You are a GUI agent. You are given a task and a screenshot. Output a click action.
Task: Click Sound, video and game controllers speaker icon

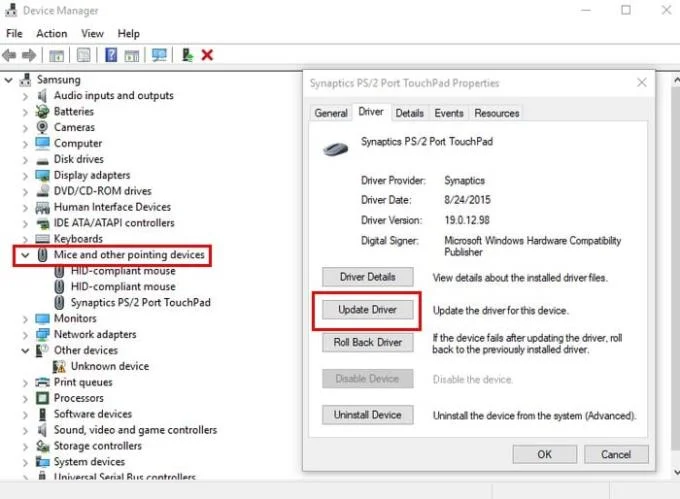(42, 430)
